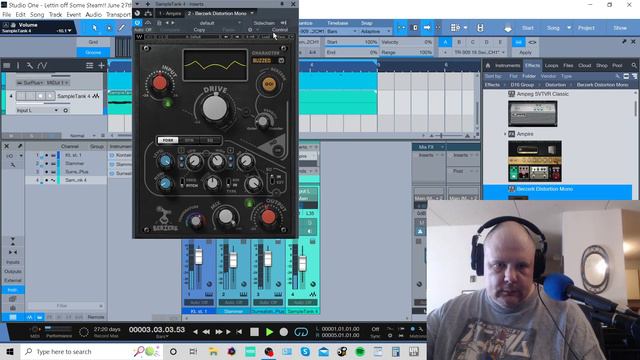640x360 pixels.
Task: Switch browser to the Files tab
Action: coord(568,65)
